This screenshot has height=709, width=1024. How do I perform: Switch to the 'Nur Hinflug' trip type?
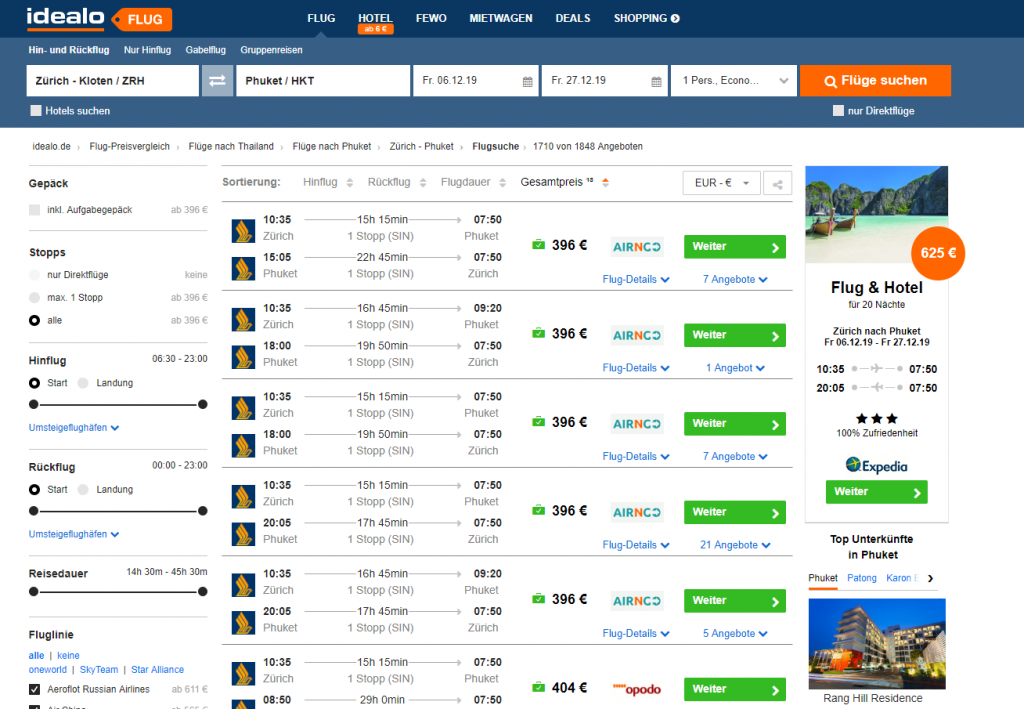coord(147,50)
